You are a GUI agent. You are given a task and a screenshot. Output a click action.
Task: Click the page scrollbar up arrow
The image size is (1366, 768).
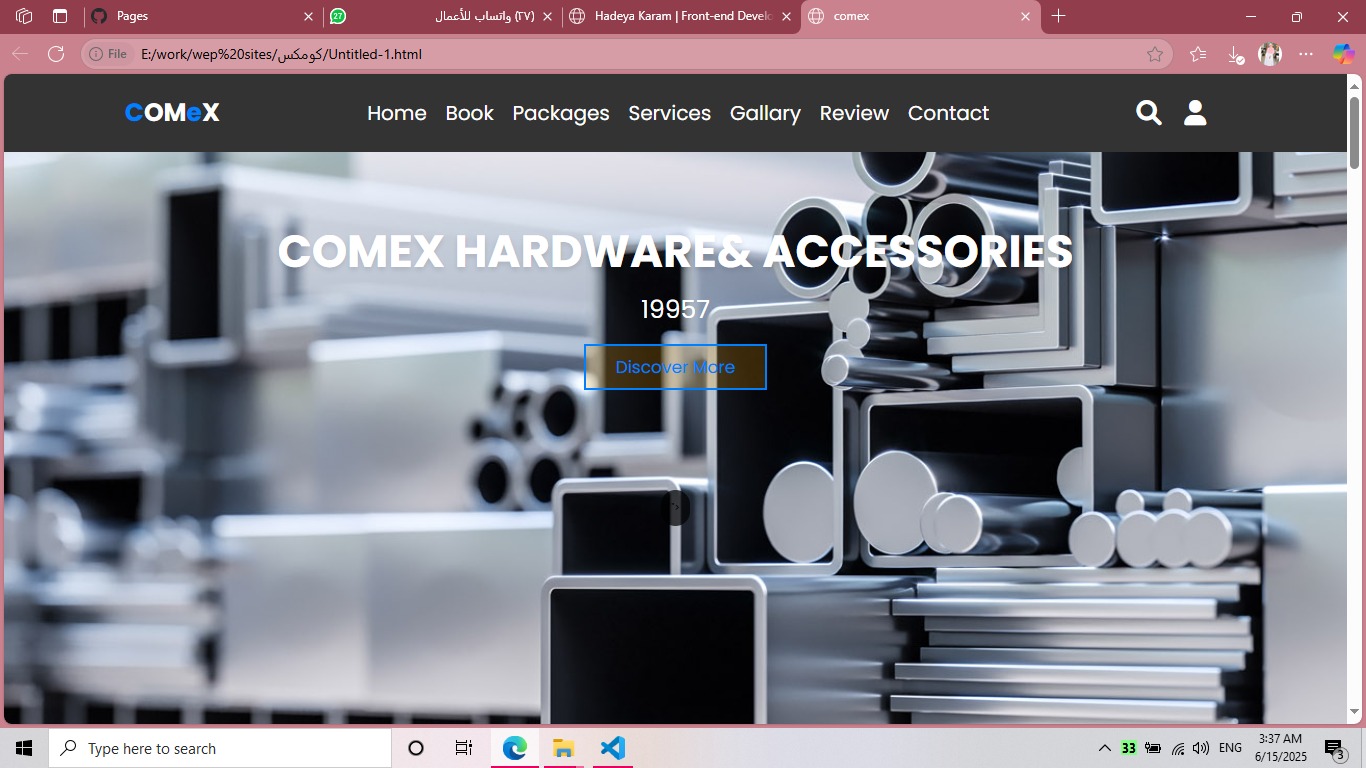pos(1355,85)
